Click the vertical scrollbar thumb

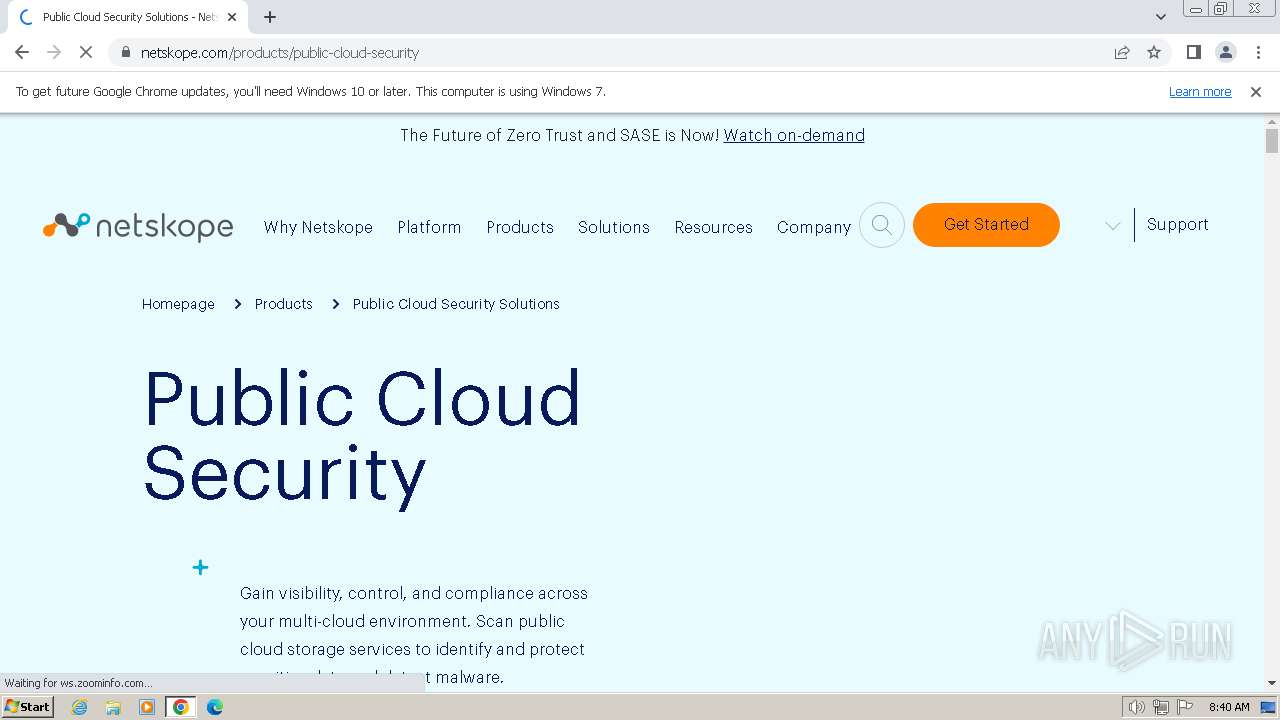(x=1272, y=141)
